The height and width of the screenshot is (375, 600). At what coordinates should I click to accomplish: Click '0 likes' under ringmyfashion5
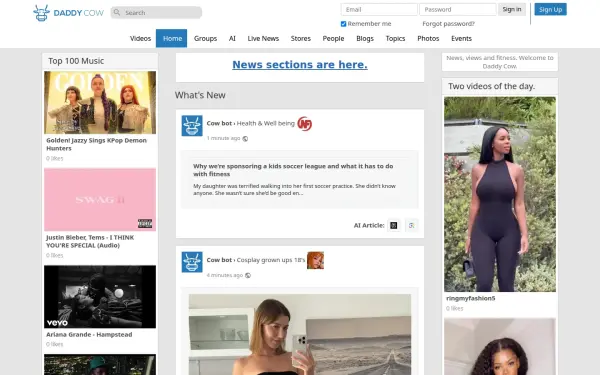[x=455, y=308]
